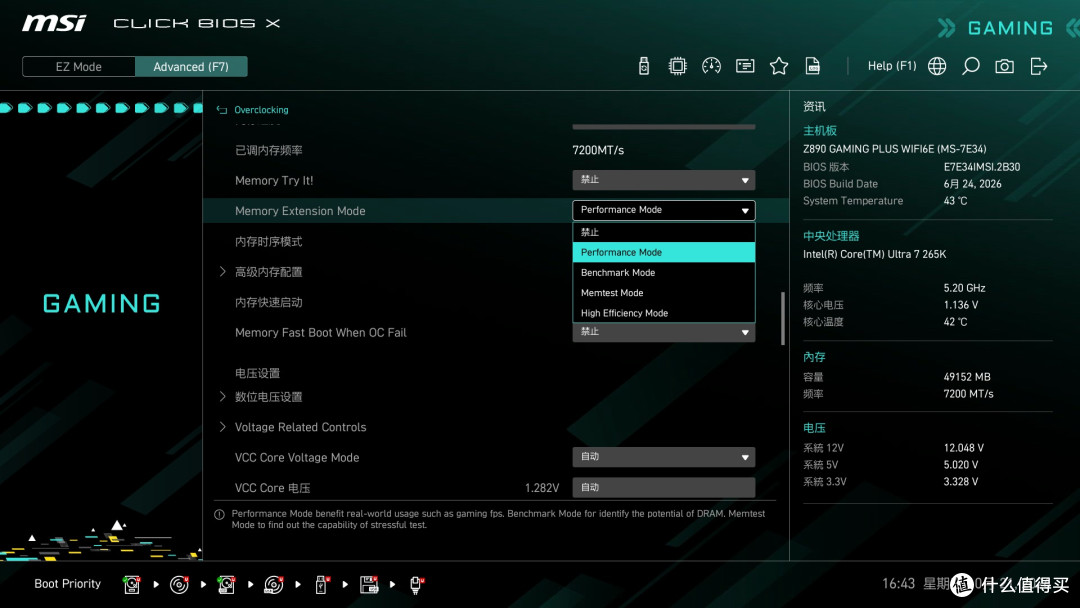Open the M-Flash USB drive icon
Viewport: 1080px width, 608px height.
pyautogui.click(x=644, y=66)
